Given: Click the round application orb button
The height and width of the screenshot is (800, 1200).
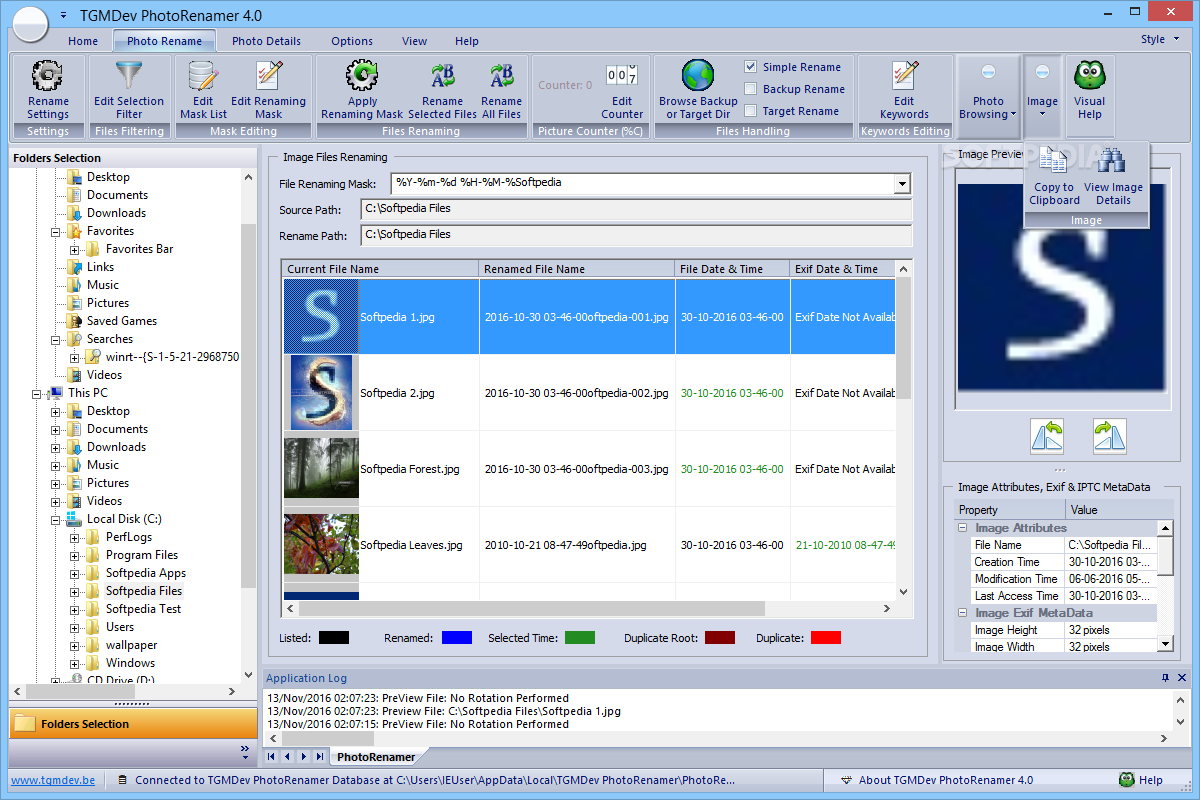Looking at the screenshot, I should tap(31, 24).
